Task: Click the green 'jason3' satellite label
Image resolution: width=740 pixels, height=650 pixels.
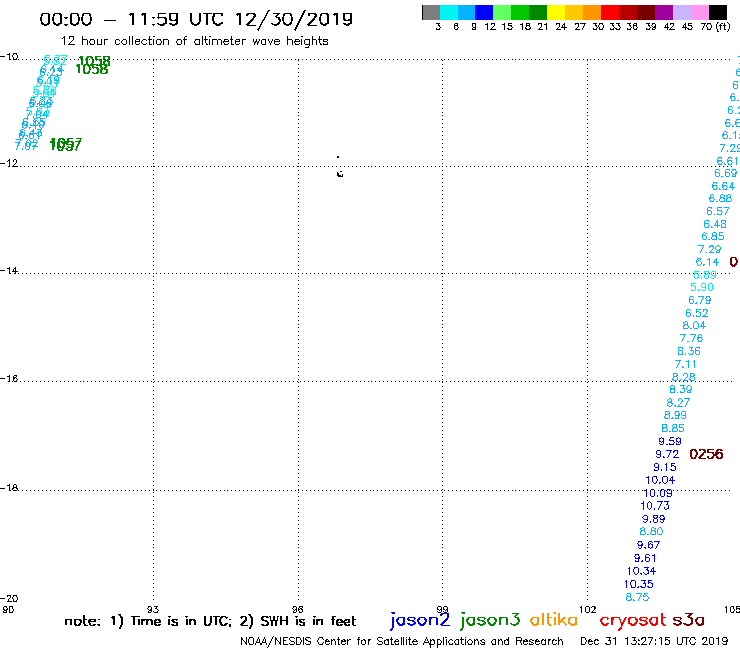Action: coord(490,620)
